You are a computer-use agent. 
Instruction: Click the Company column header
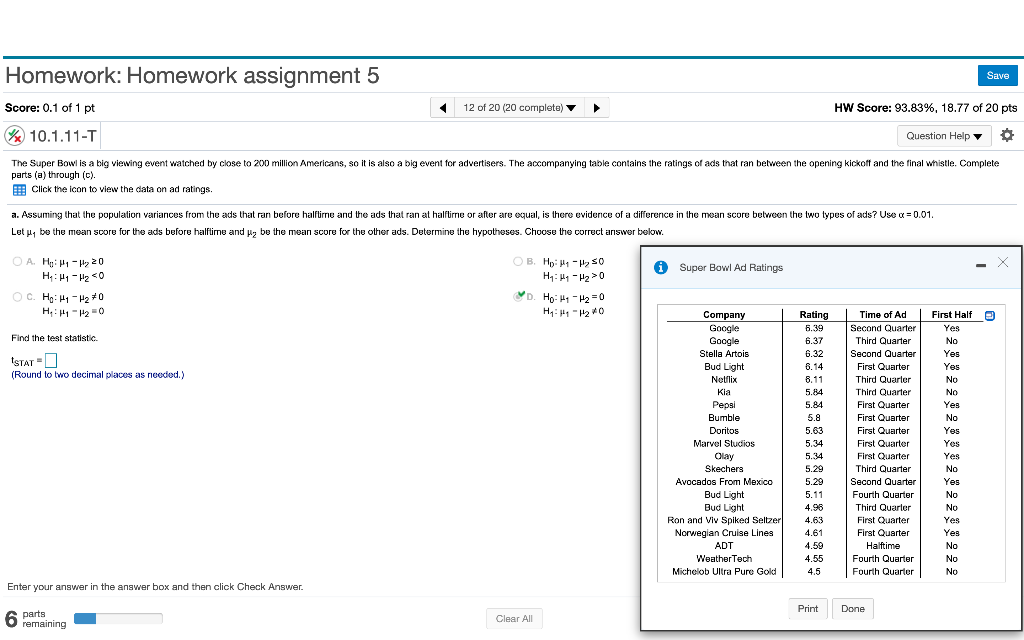[724, 315]
